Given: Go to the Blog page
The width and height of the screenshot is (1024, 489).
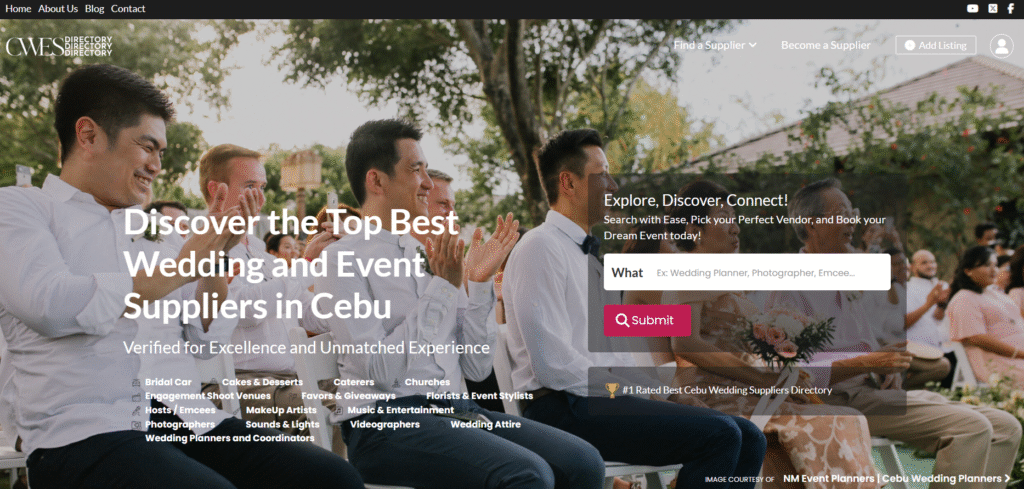Looking at the screenshot, I should point(95,8).
